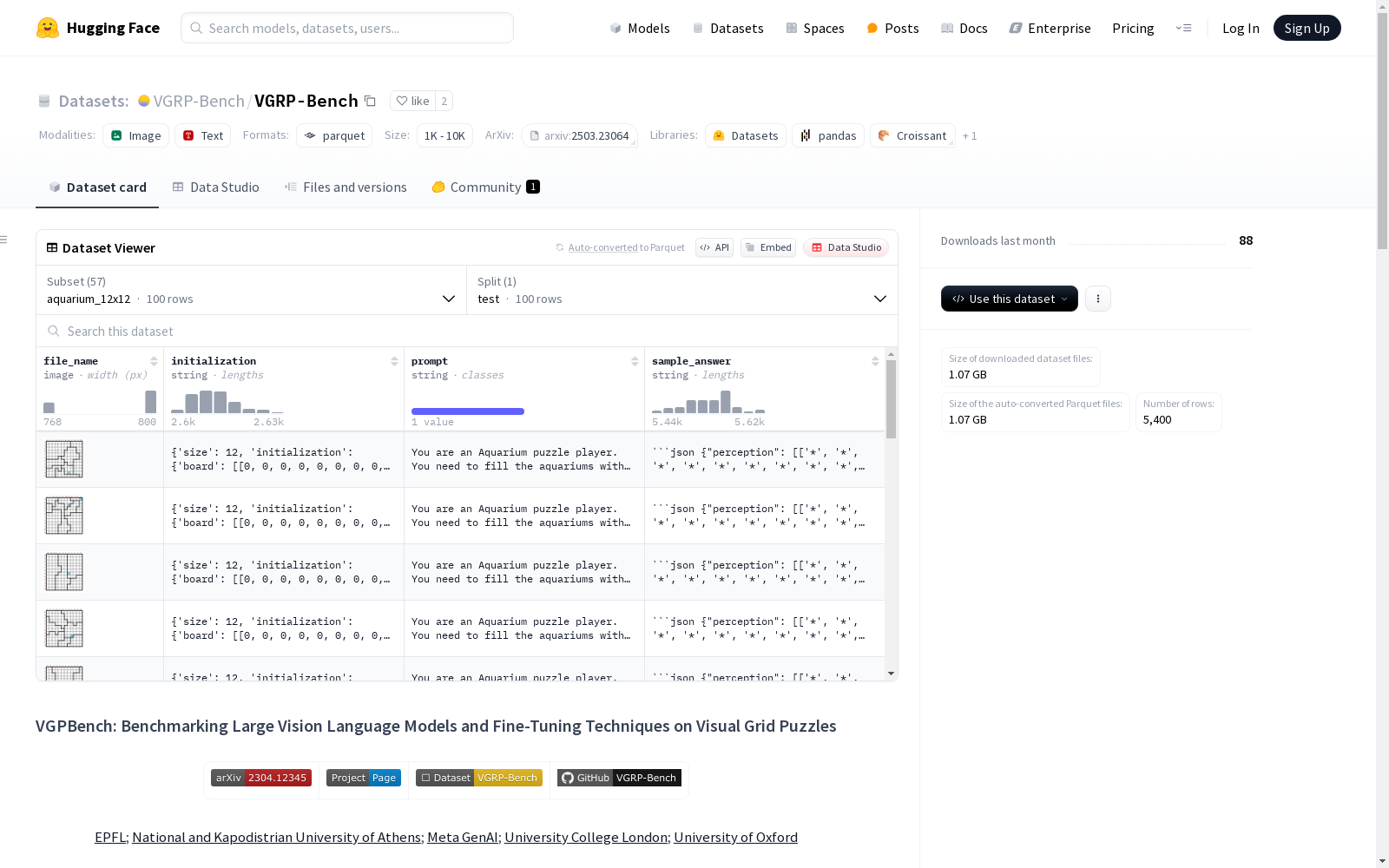This screenshot has width=1389, height=868.
Task: Click the pandas library tag
Action: point(828,135)
